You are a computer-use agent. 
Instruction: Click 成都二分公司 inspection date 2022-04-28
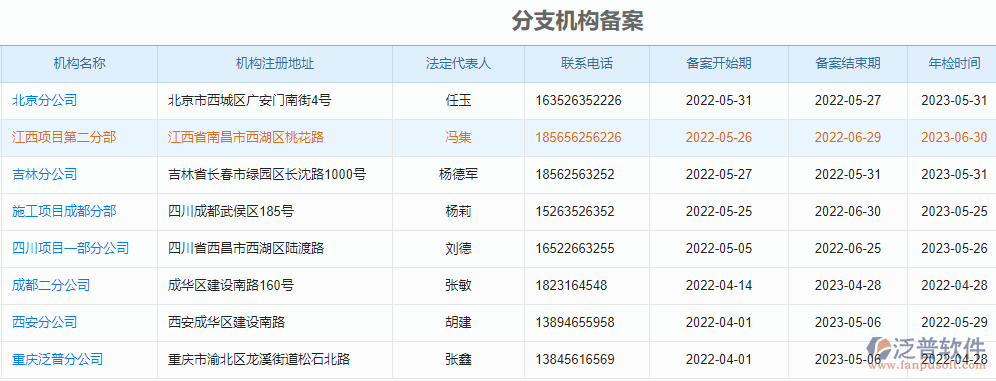(x=954, y=285)
